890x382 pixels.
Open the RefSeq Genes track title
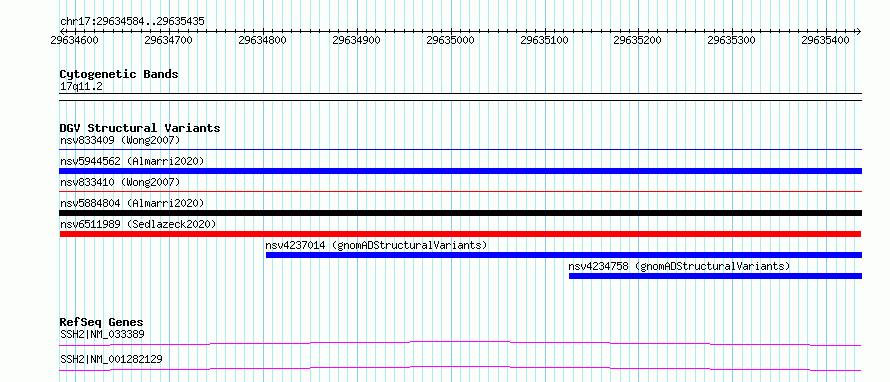pos(101,322)
